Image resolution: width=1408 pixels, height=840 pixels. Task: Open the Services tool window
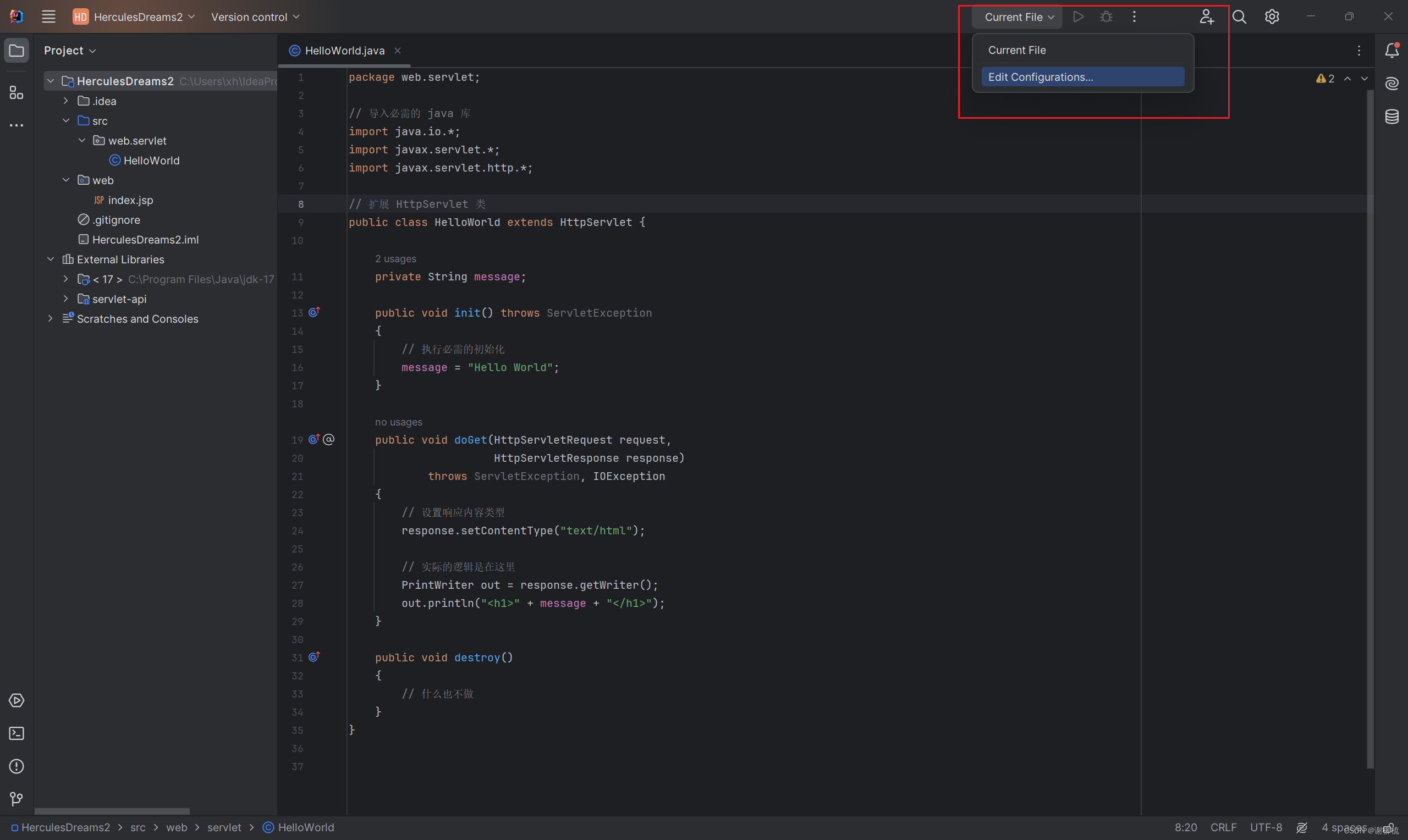click(16, 700)
